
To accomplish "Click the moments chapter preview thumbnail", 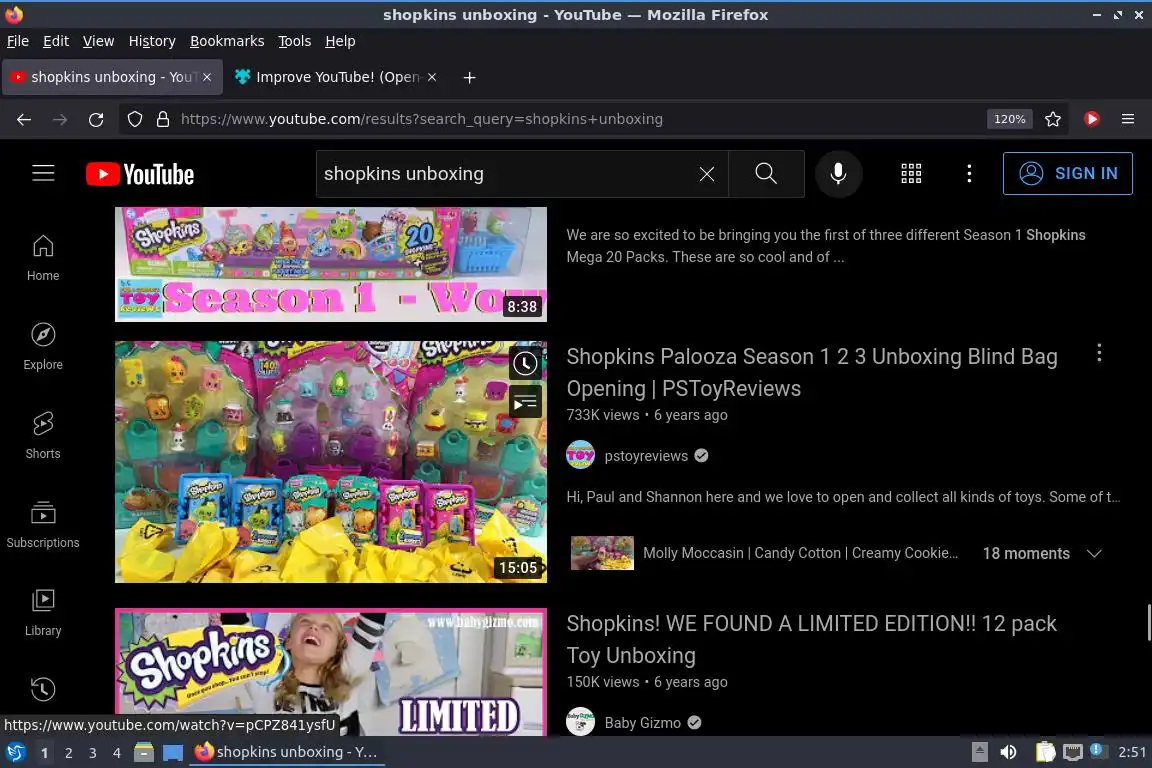I will pos(602,553).
